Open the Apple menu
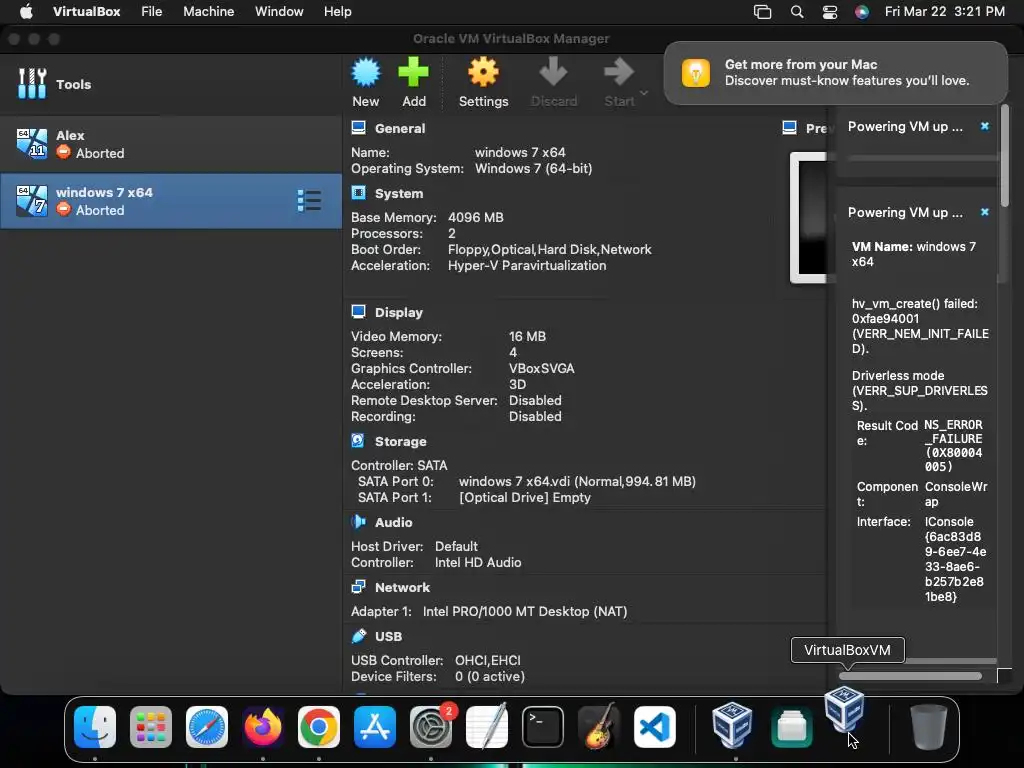The height and width of the screenshot is (768, 1024). click(x=25, y=11)
